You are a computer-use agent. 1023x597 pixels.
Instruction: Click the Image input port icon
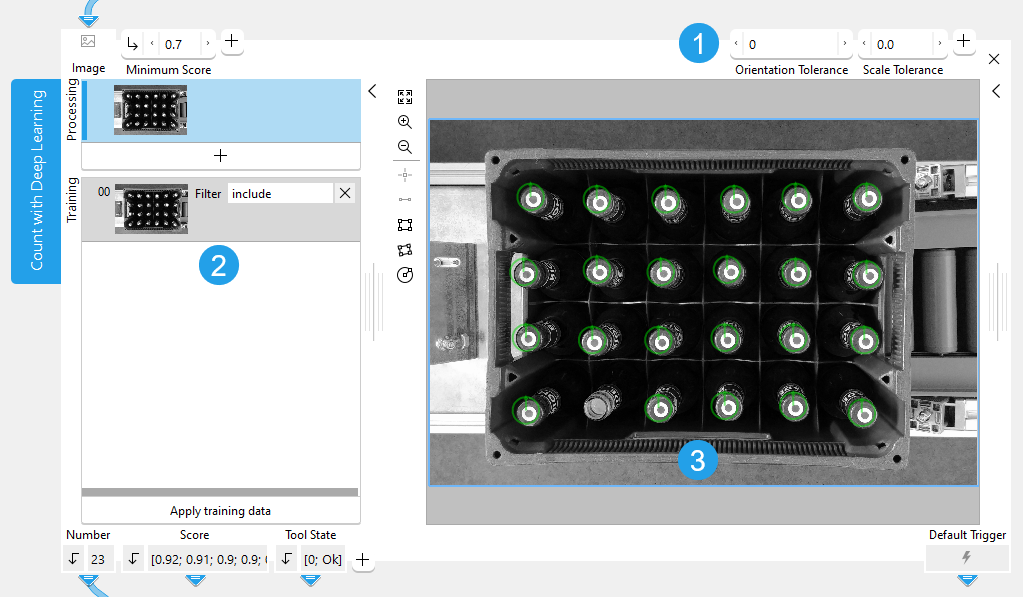coord(88,42)
